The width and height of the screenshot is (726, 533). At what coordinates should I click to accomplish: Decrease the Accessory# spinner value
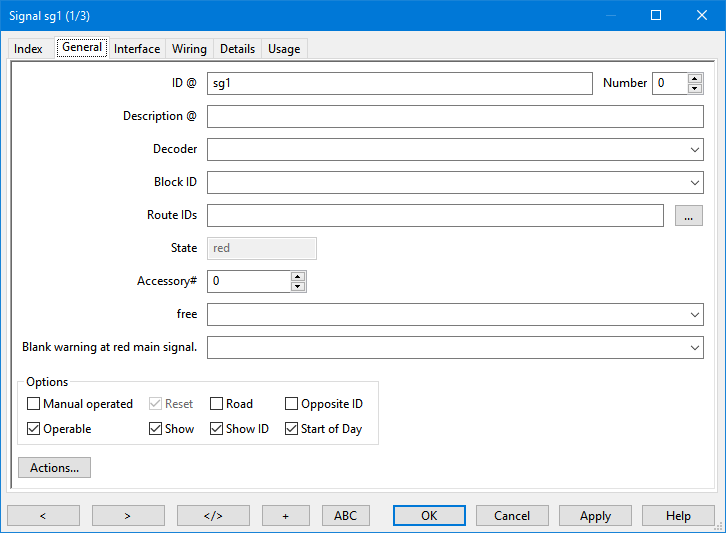coord(297,287)
